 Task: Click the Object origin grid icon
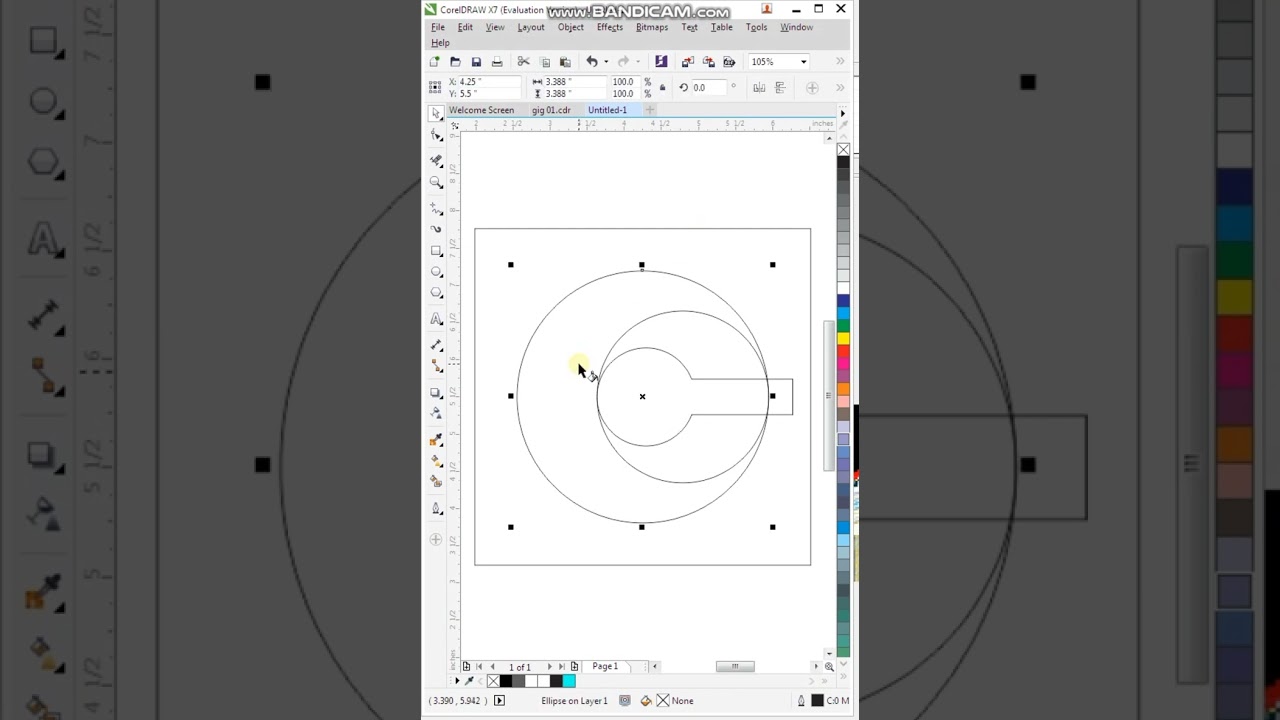(435, 88)
